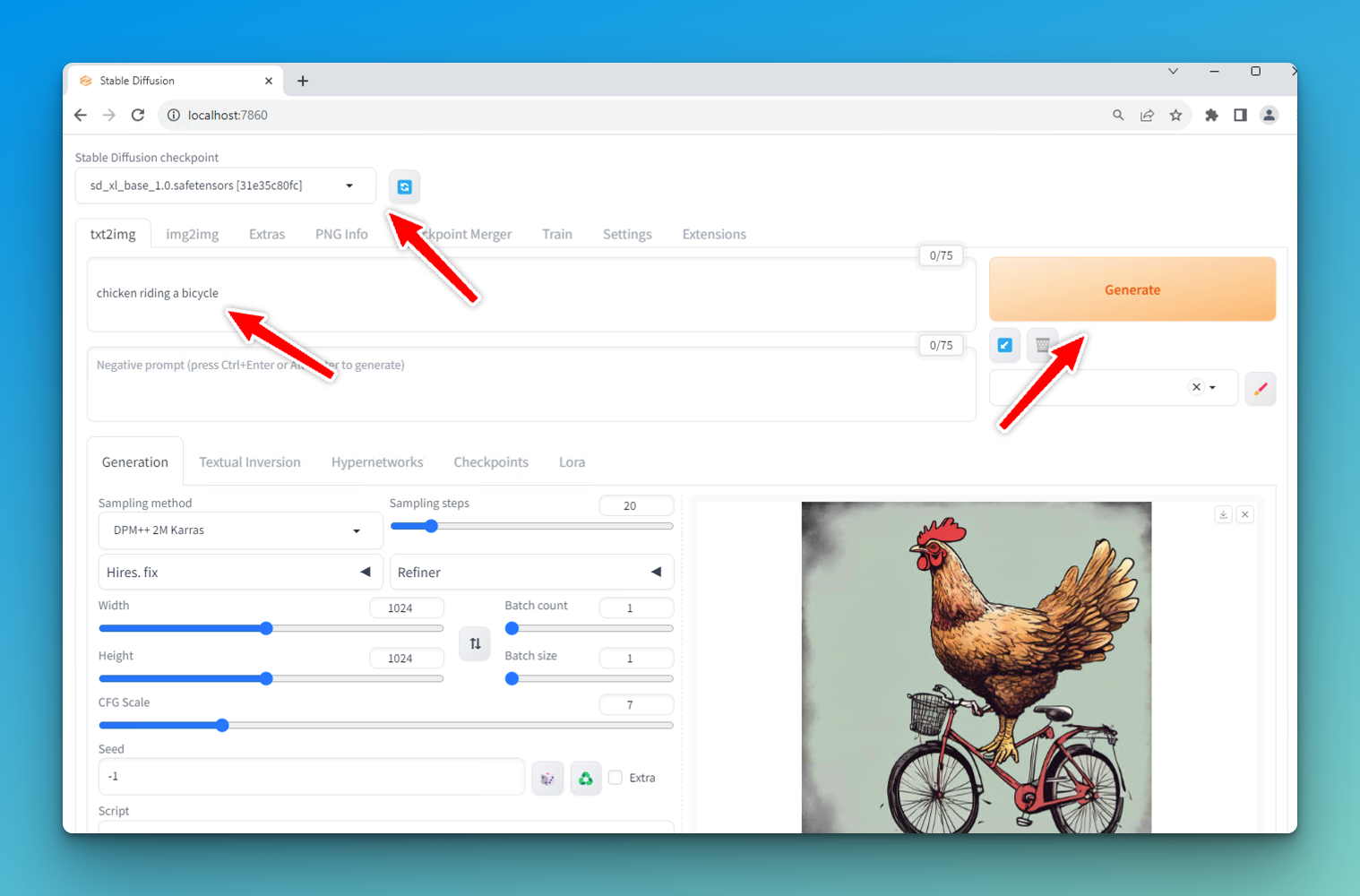This screenshot has height=896, width=1360.
Task: Click the width-height swap arrows icon
Action: pos(475,643)
